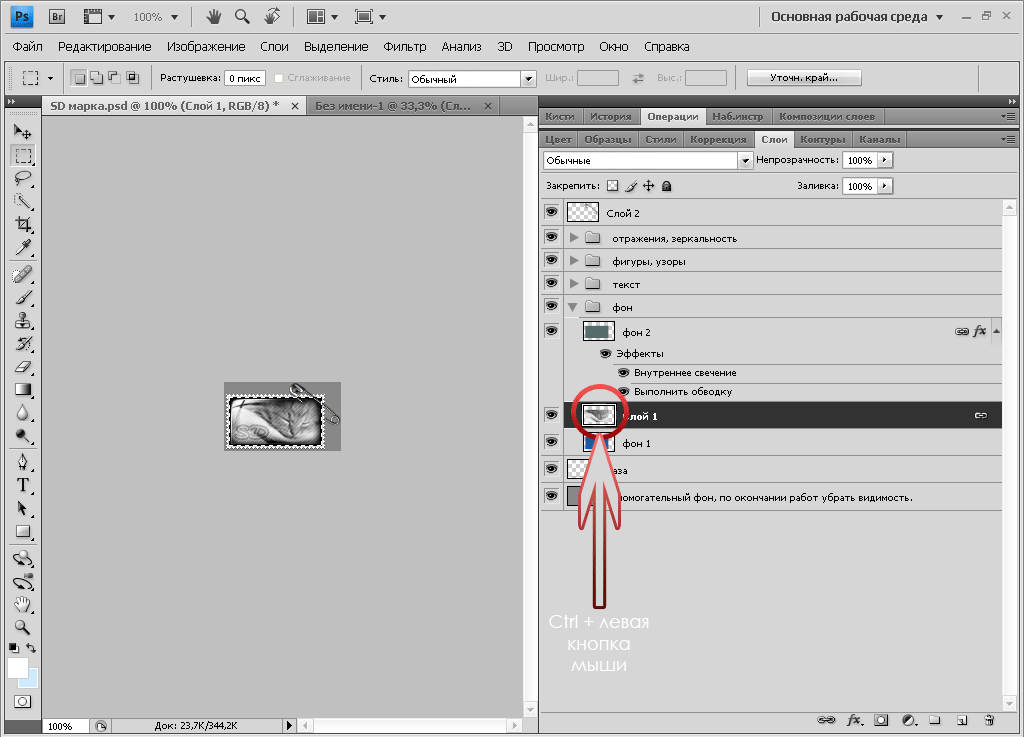
Task: Launch Adobe Bridge
Action: click(x=57, y=17)
